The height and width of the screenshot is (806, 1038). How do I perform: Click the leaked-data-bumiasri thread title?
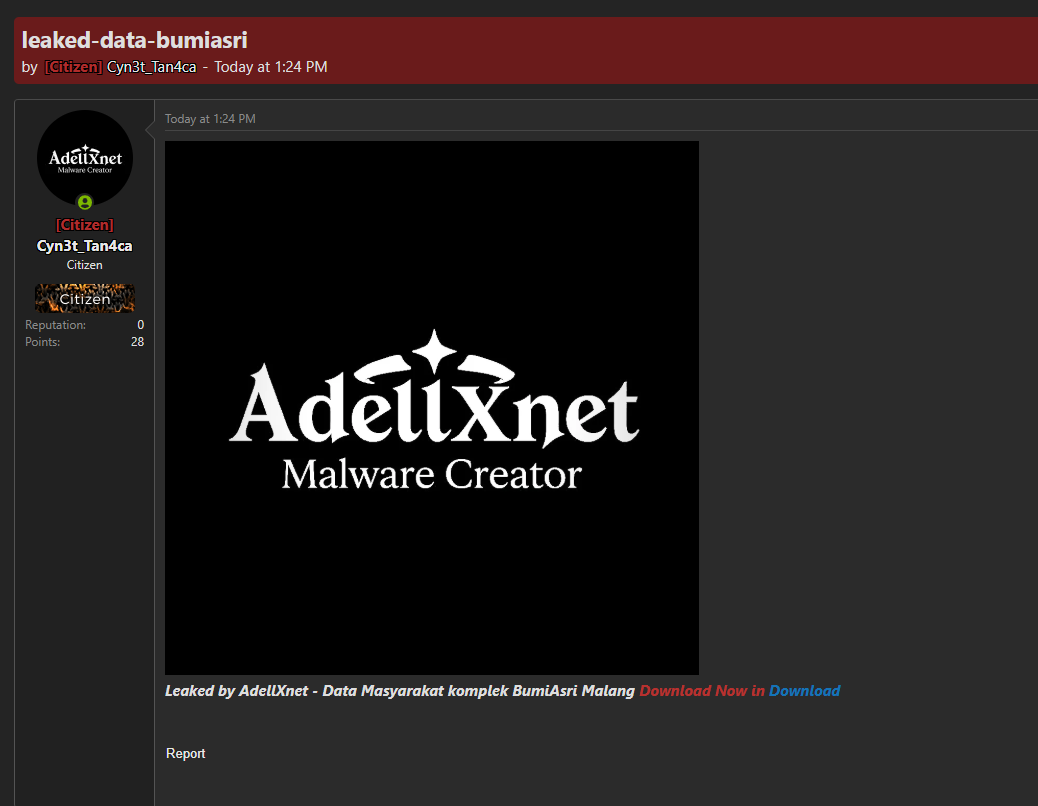point(134,40)
